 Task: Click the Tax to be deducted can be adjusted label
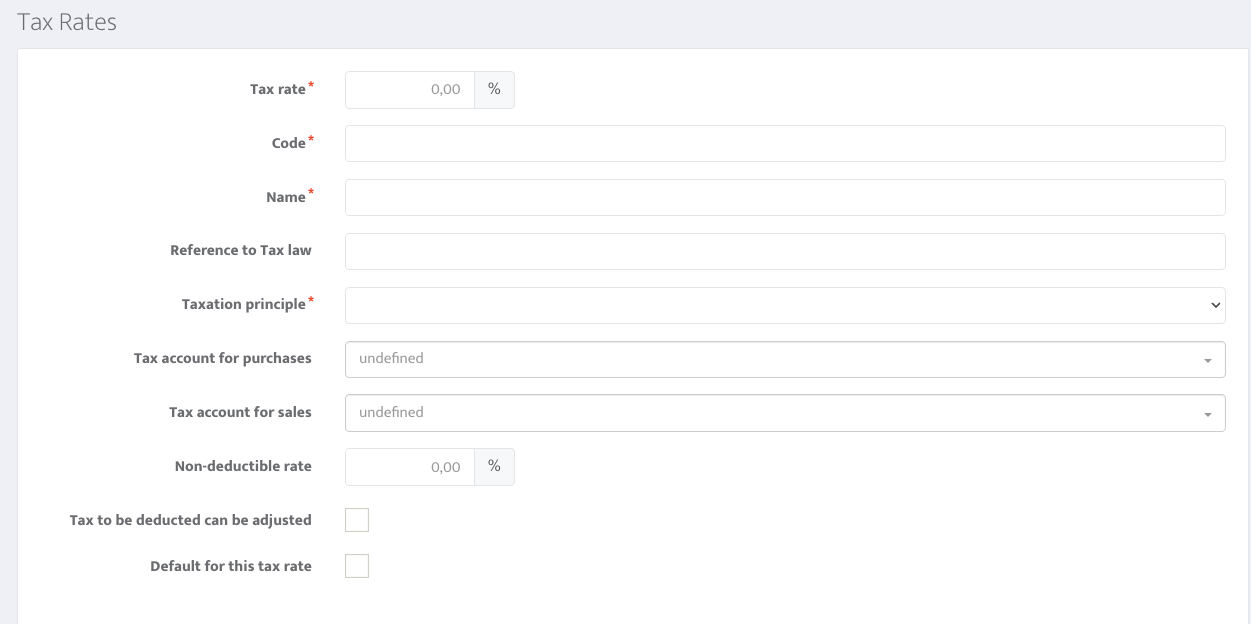190,520
